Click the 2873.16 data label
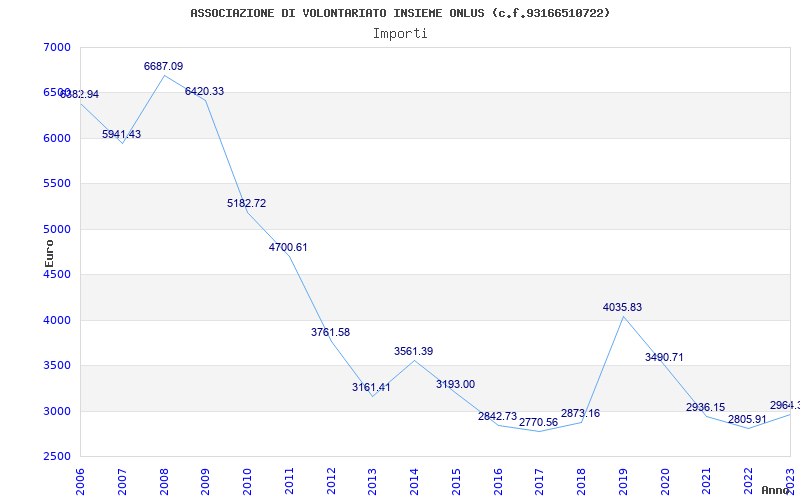The width and height of the screenshot is (800, 500). [x=580, y=413]
